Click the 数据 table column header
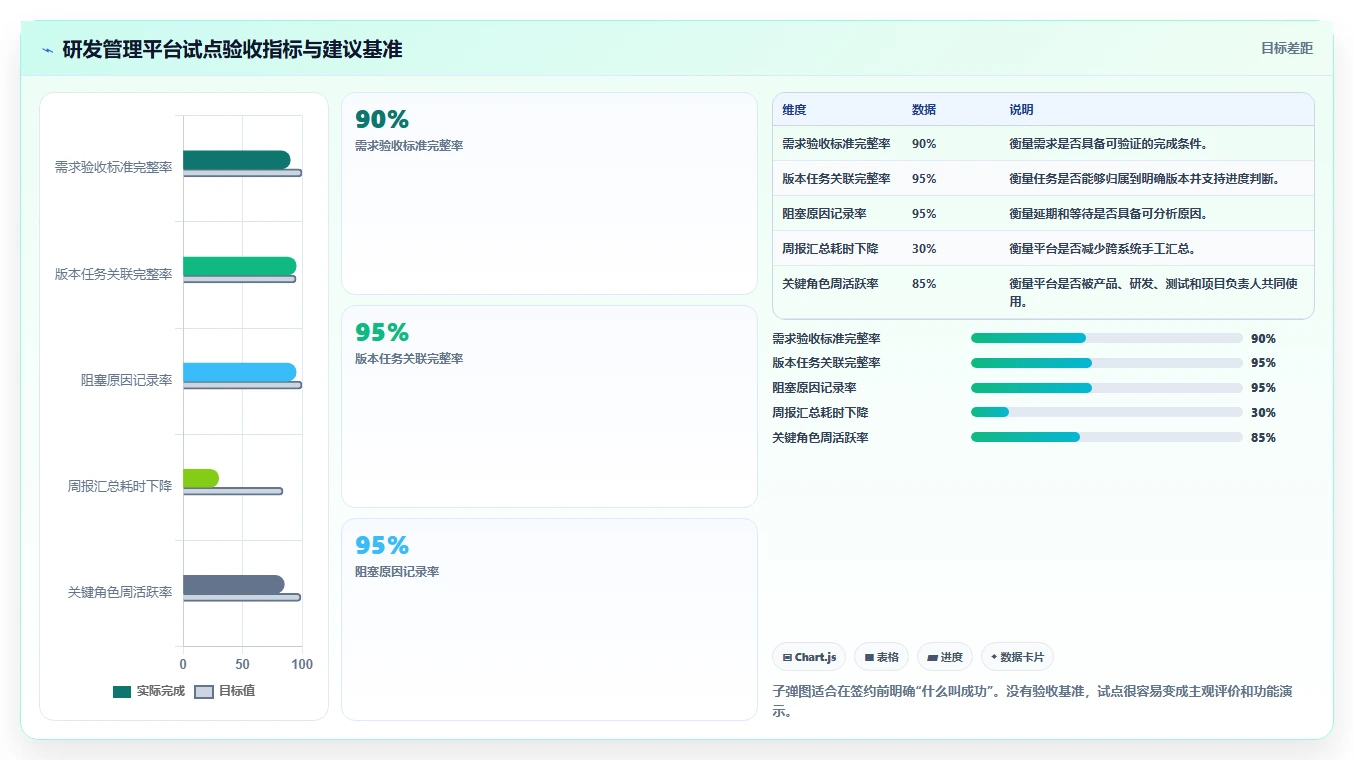 [924, 110]
